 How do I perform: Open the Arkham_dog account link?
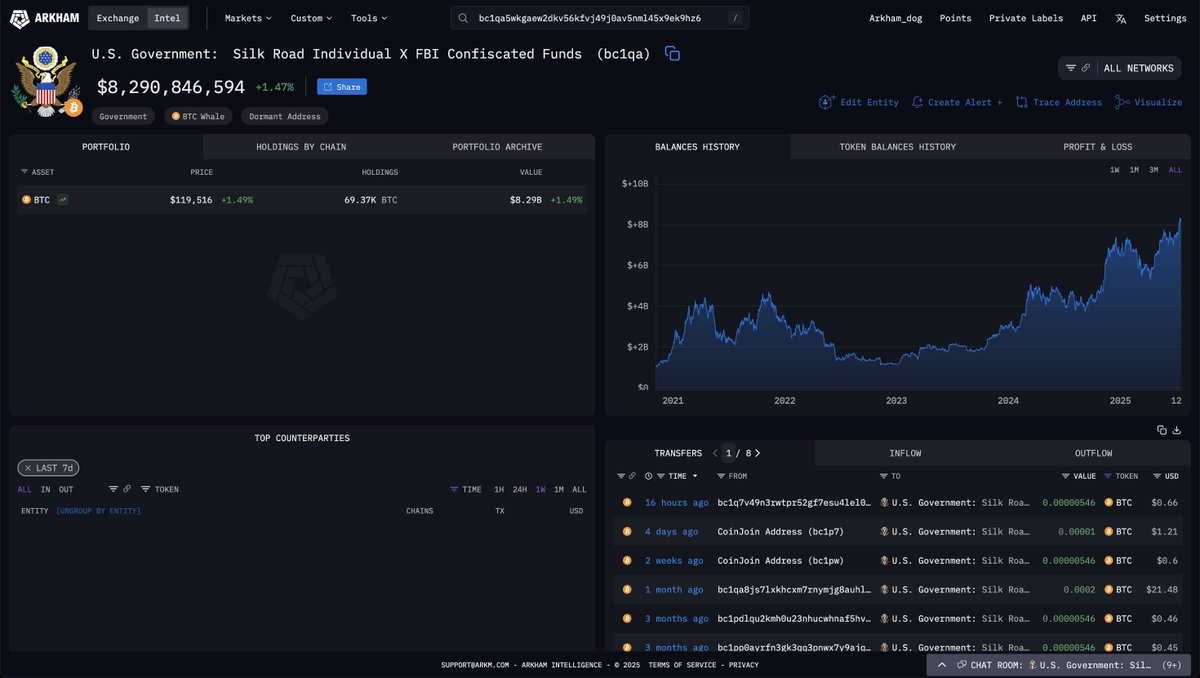(x=896, y=18)
